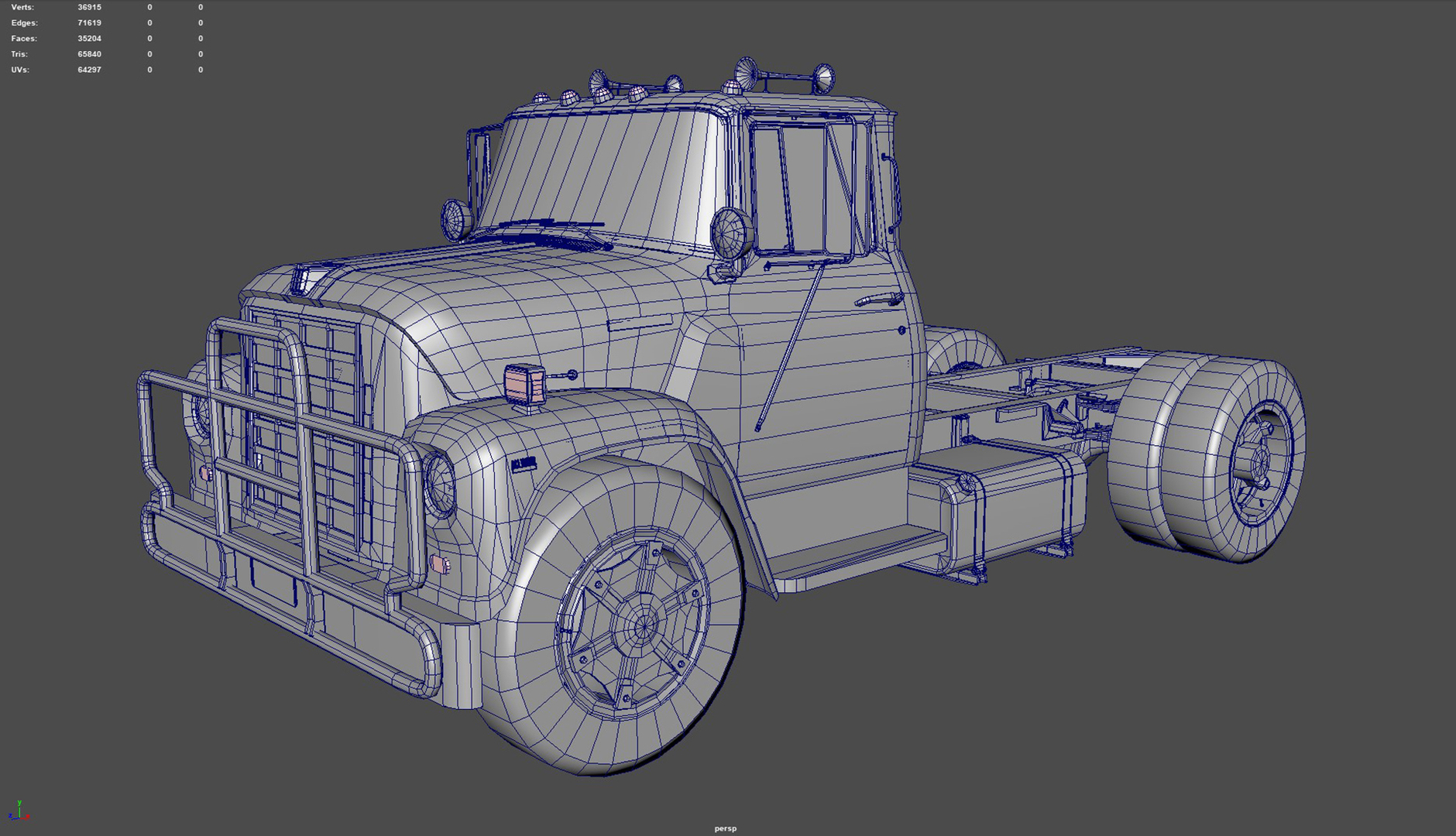1456x836 pixels.
Task: Select the roof air horn
Action: [x=786, y=75]
